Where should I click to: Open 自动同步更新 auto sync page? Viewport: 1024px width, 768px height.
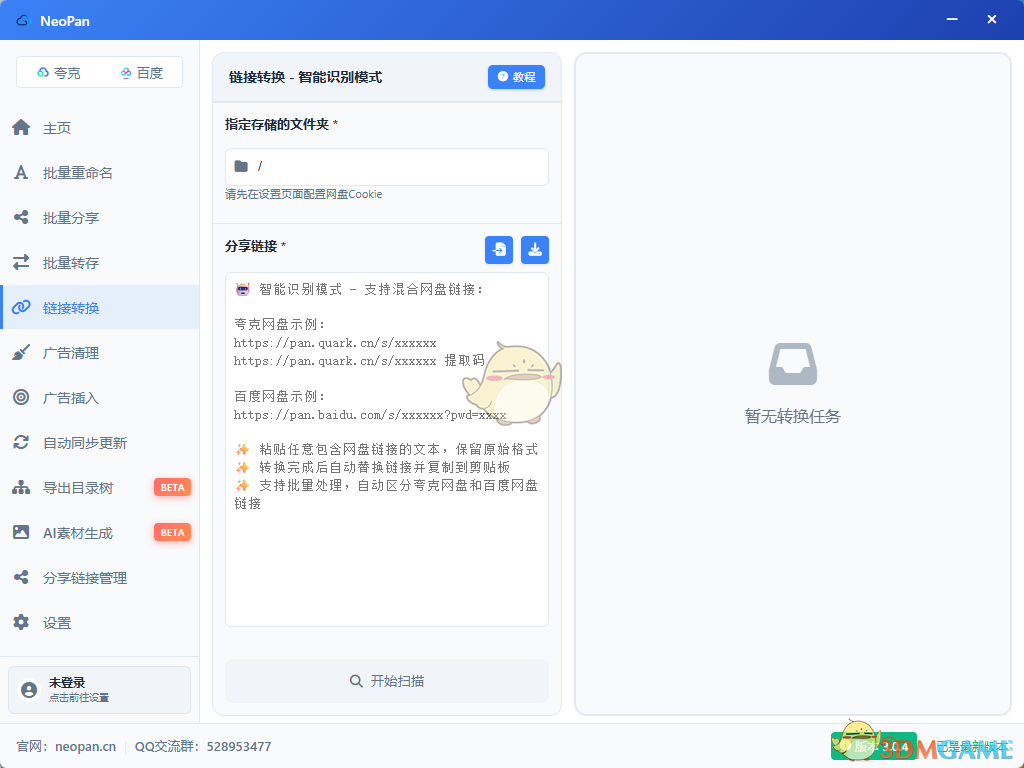click(x=85, y=443)
